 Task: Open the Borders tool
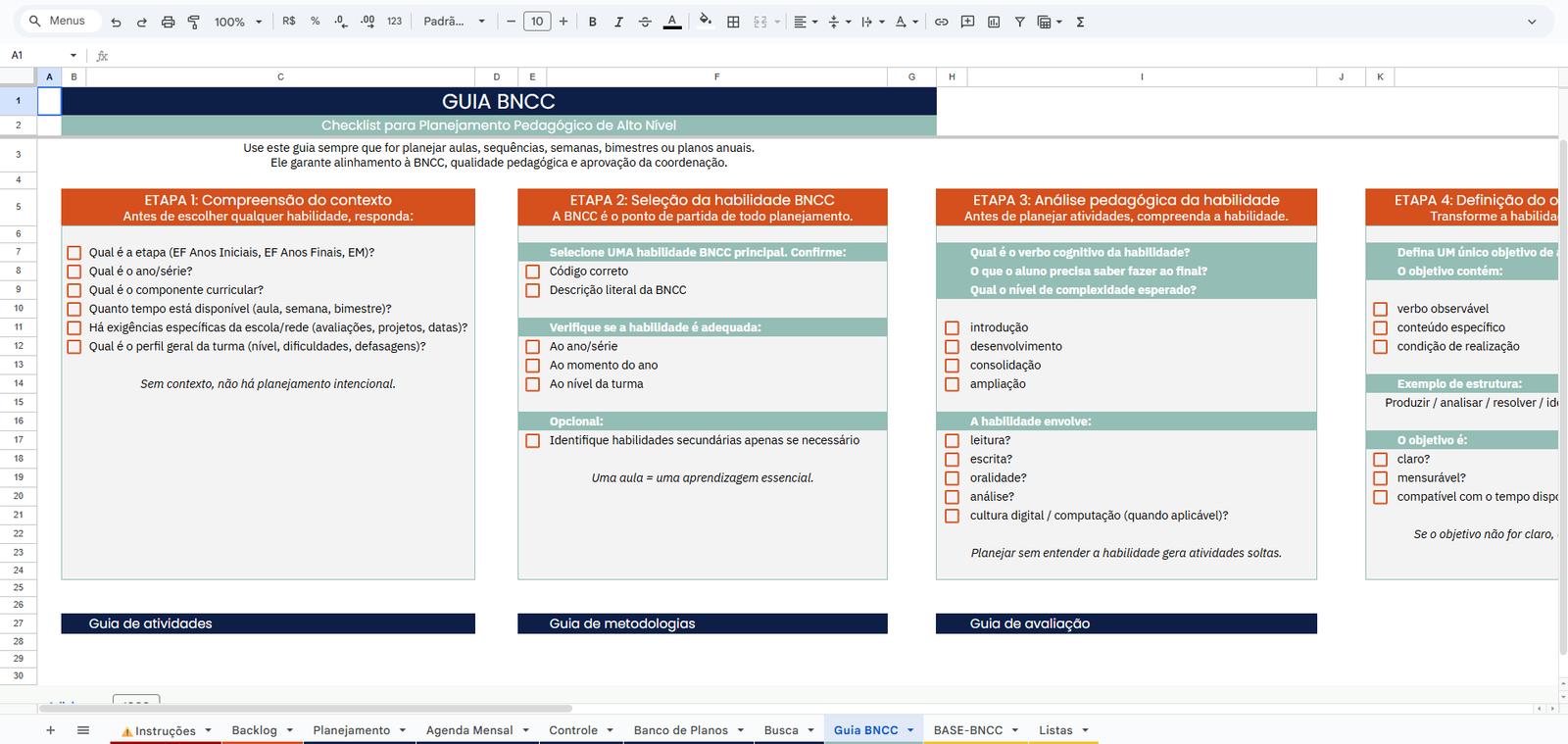[x=733, y=22]
